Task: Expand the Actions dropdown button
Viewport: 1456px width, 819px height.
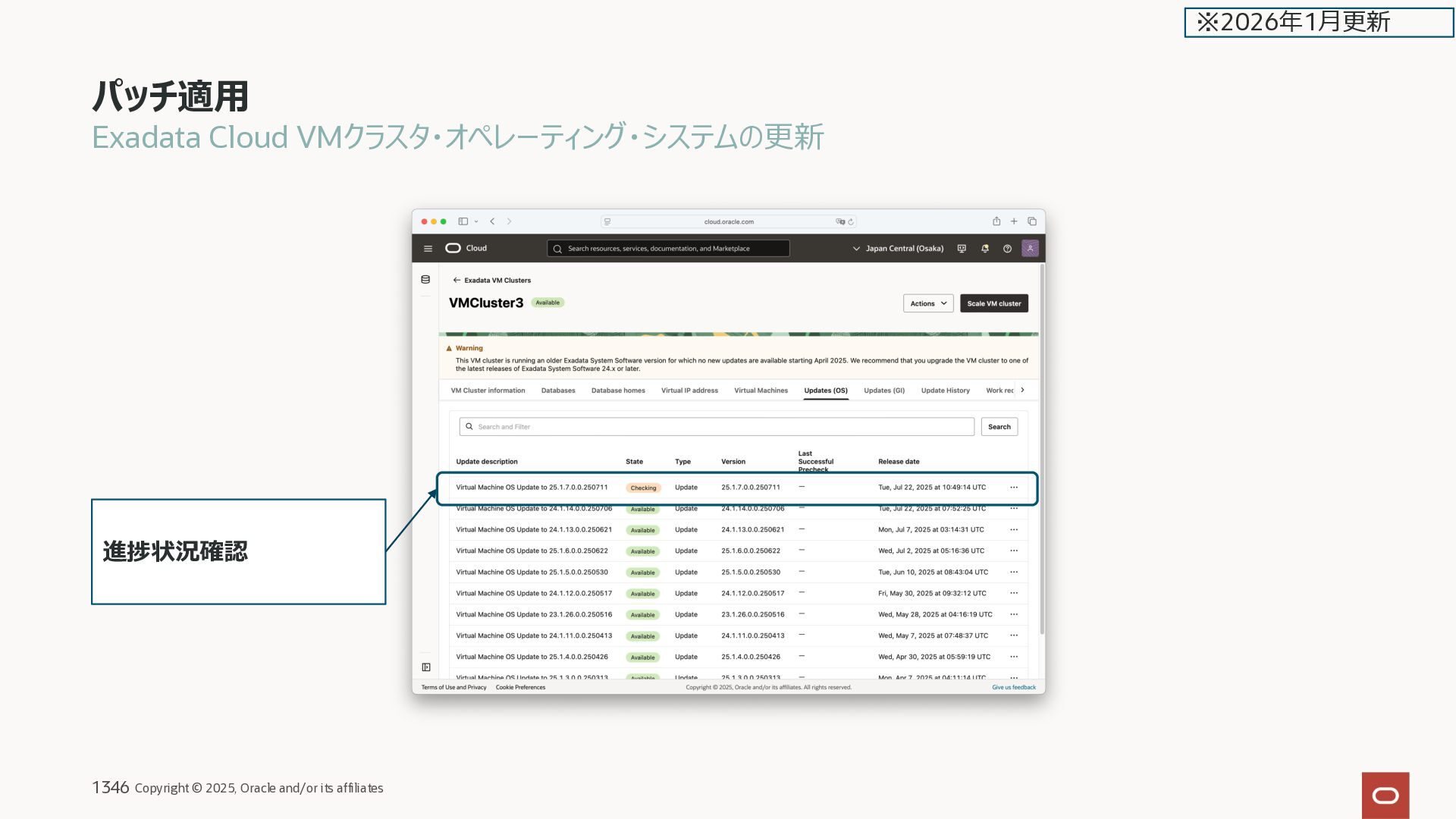Action: click(928, 303)
